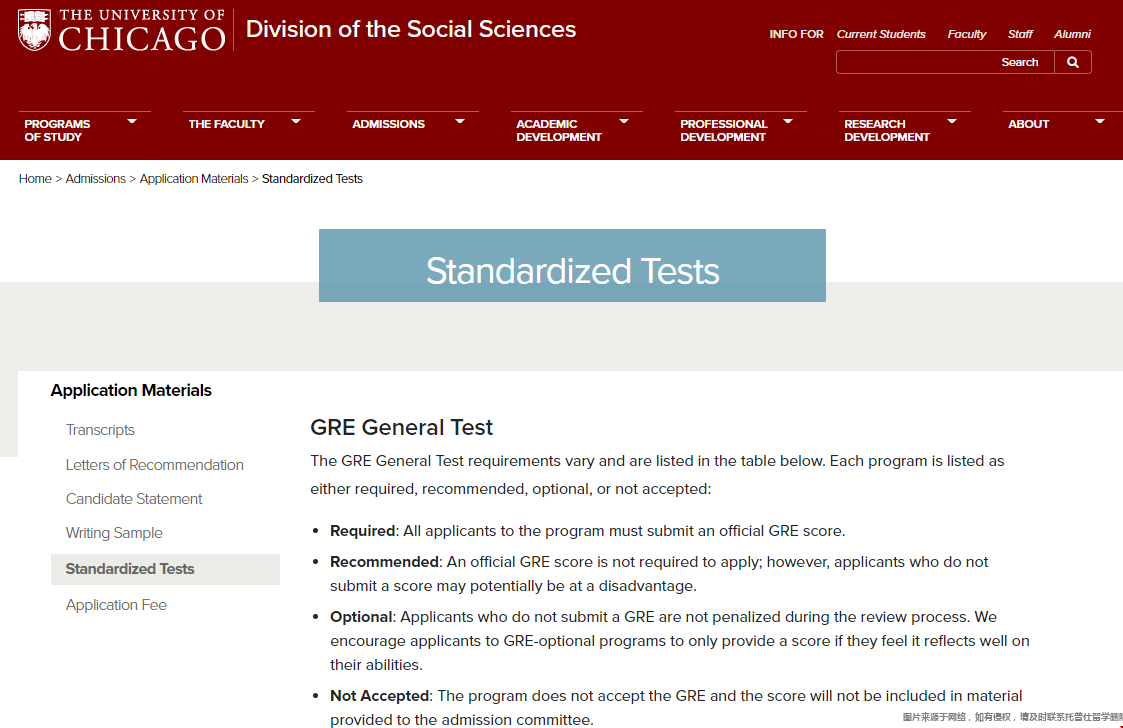Click the Standardized Tests page banner
This screenshot has width=1123, height=728.
pos(572,266)
